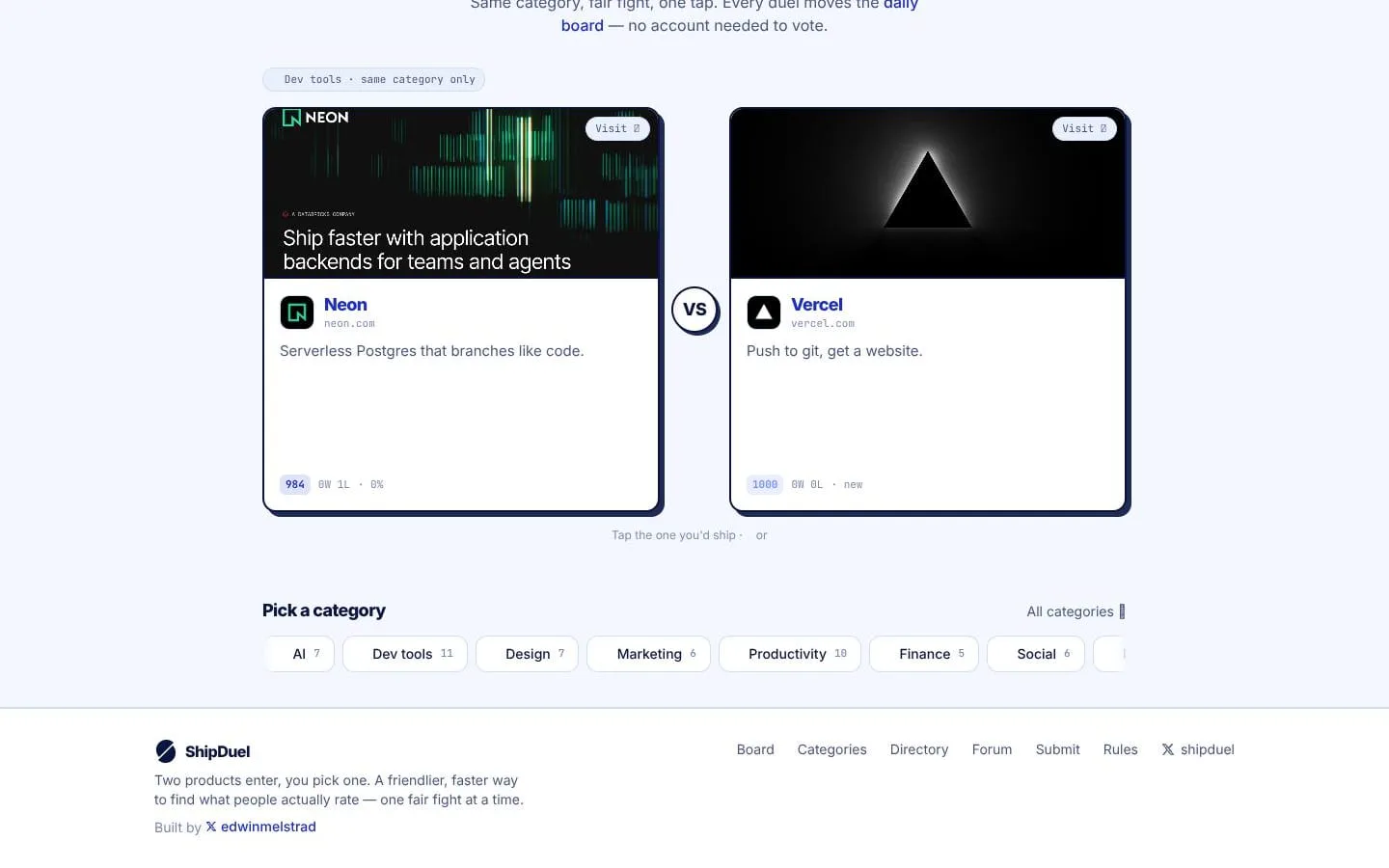Select the Finance category chip
Viewport: 1389px width, 868px height.
(924, 654)
